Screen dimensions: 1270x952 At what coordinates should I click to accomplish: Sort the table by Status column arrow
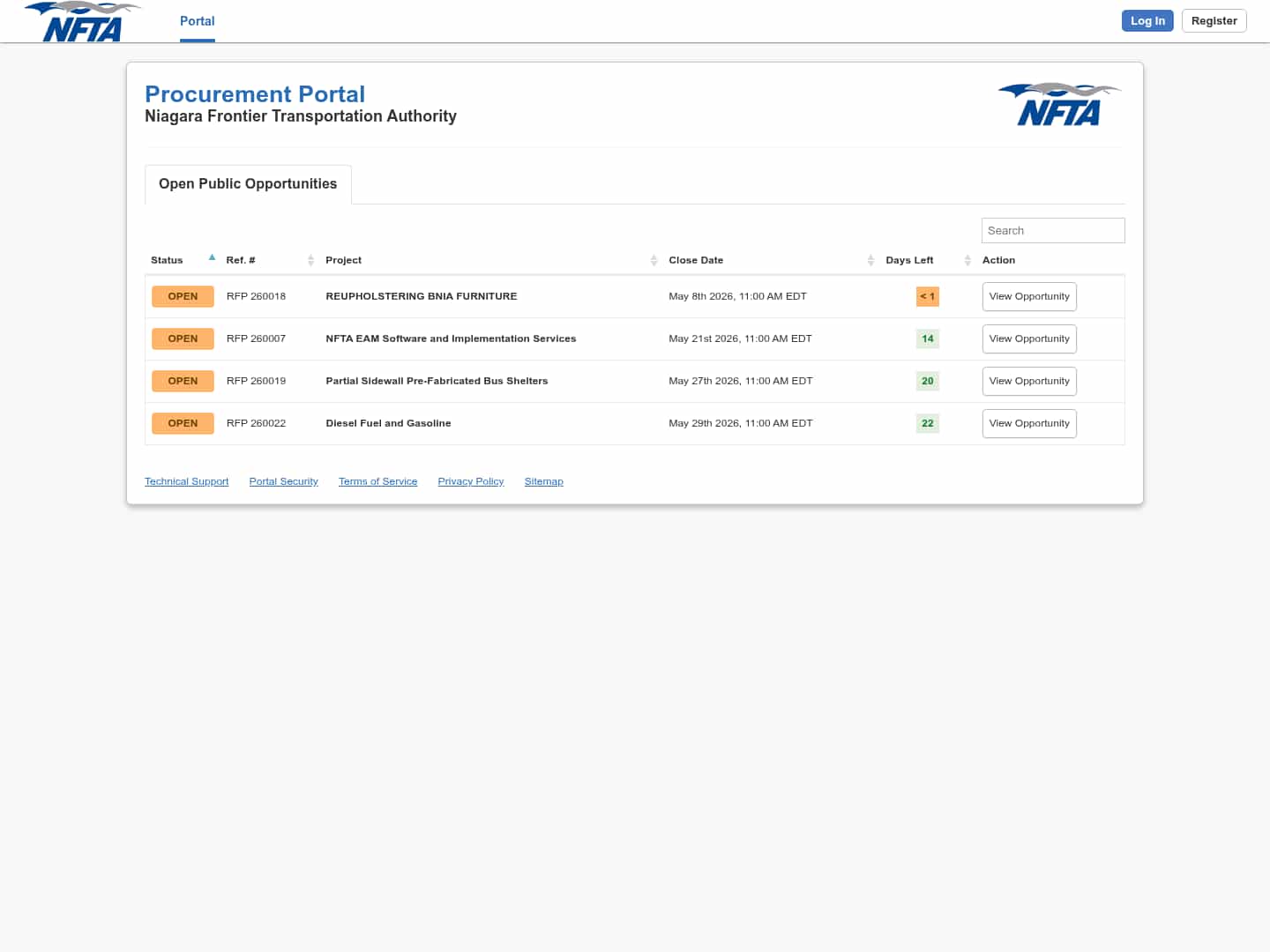click(x=212, y=258)
